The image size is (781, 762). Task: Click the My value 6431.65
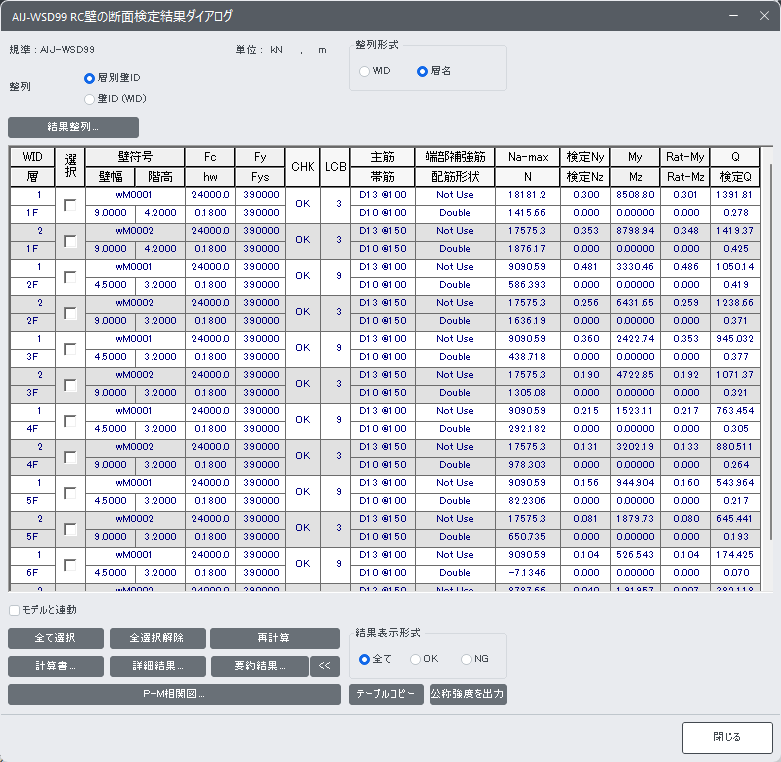(x=635, y=303)
